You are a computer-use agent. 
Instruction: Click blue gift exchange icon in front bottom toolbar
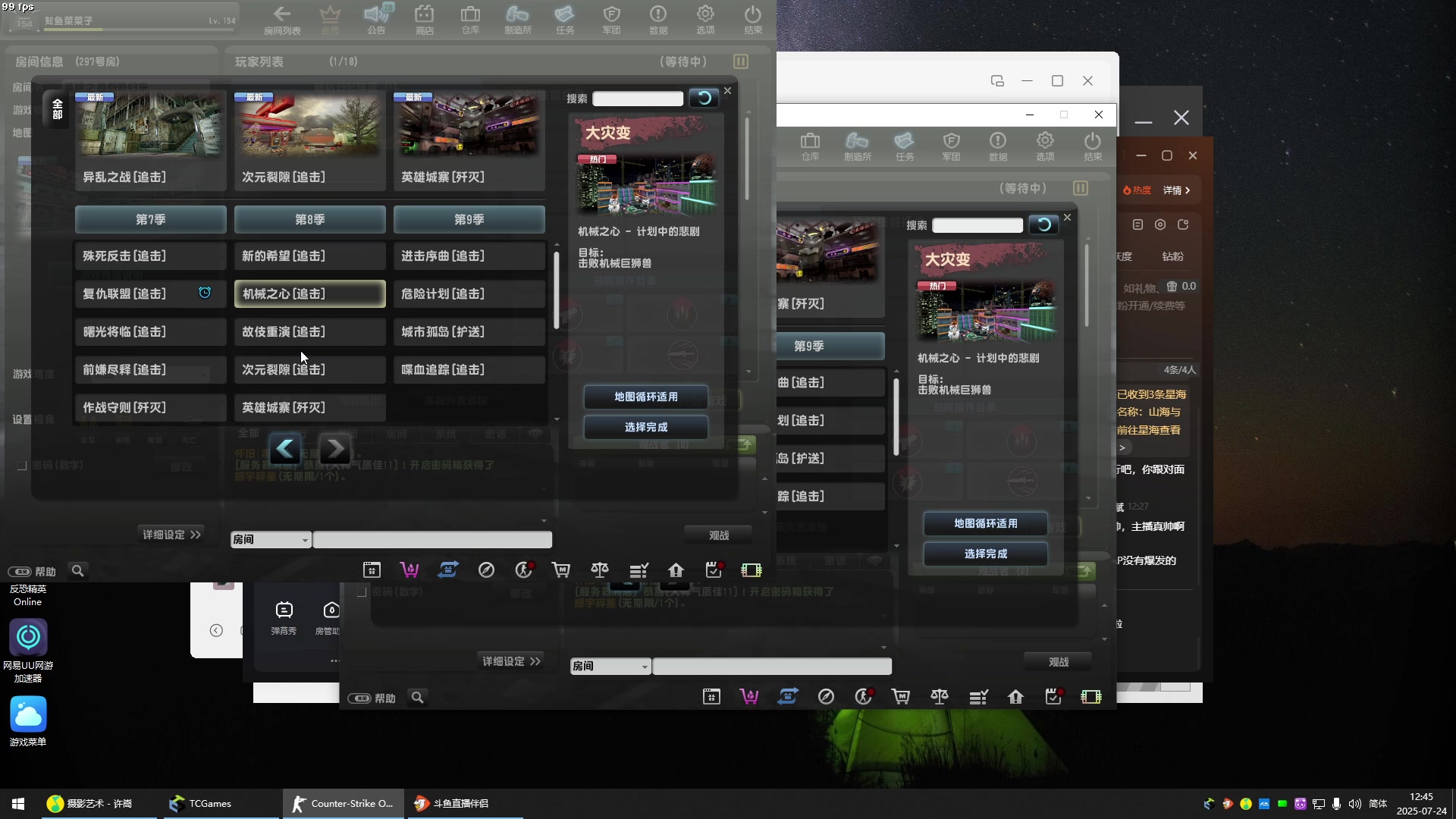tap(448, 570)
